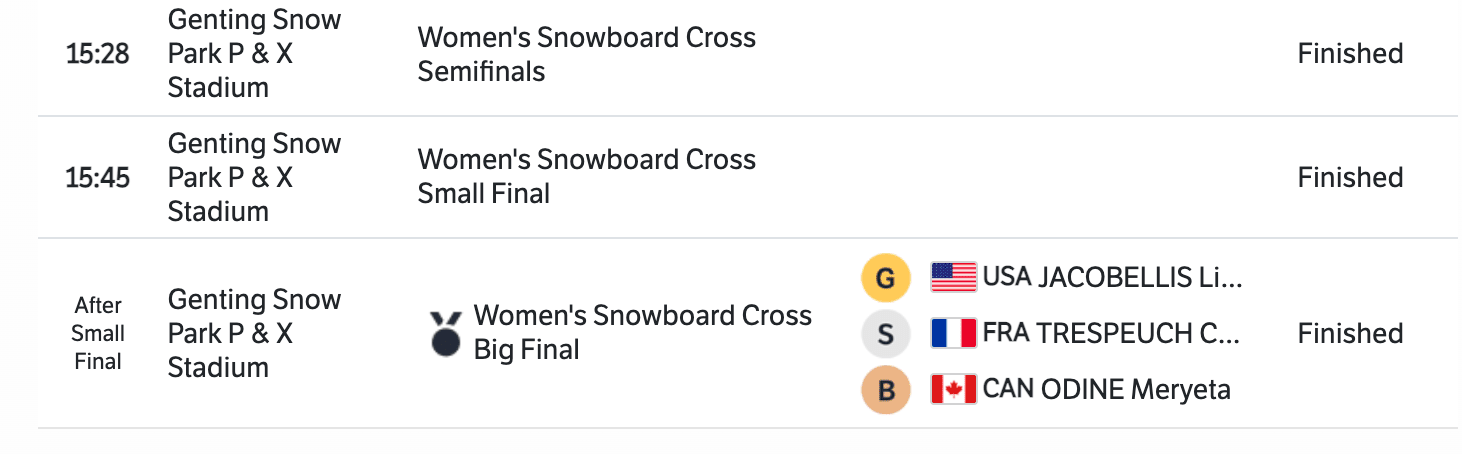Click Finished status for the Big Final
This screenshot has width=1462, height=454.
pyautogui.click(x=1350, y=333)
